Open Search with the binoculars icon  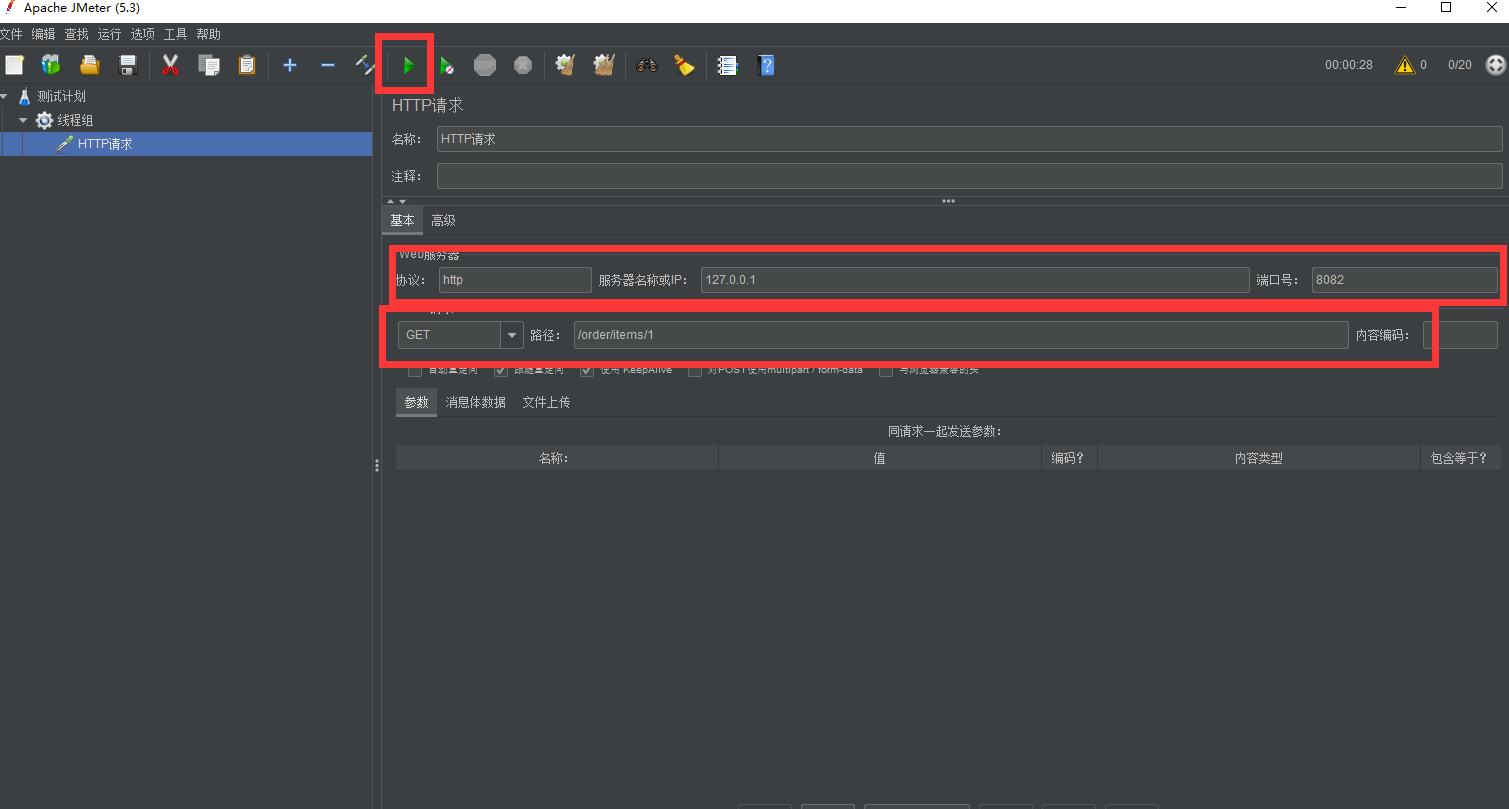(x=647, y=65)
